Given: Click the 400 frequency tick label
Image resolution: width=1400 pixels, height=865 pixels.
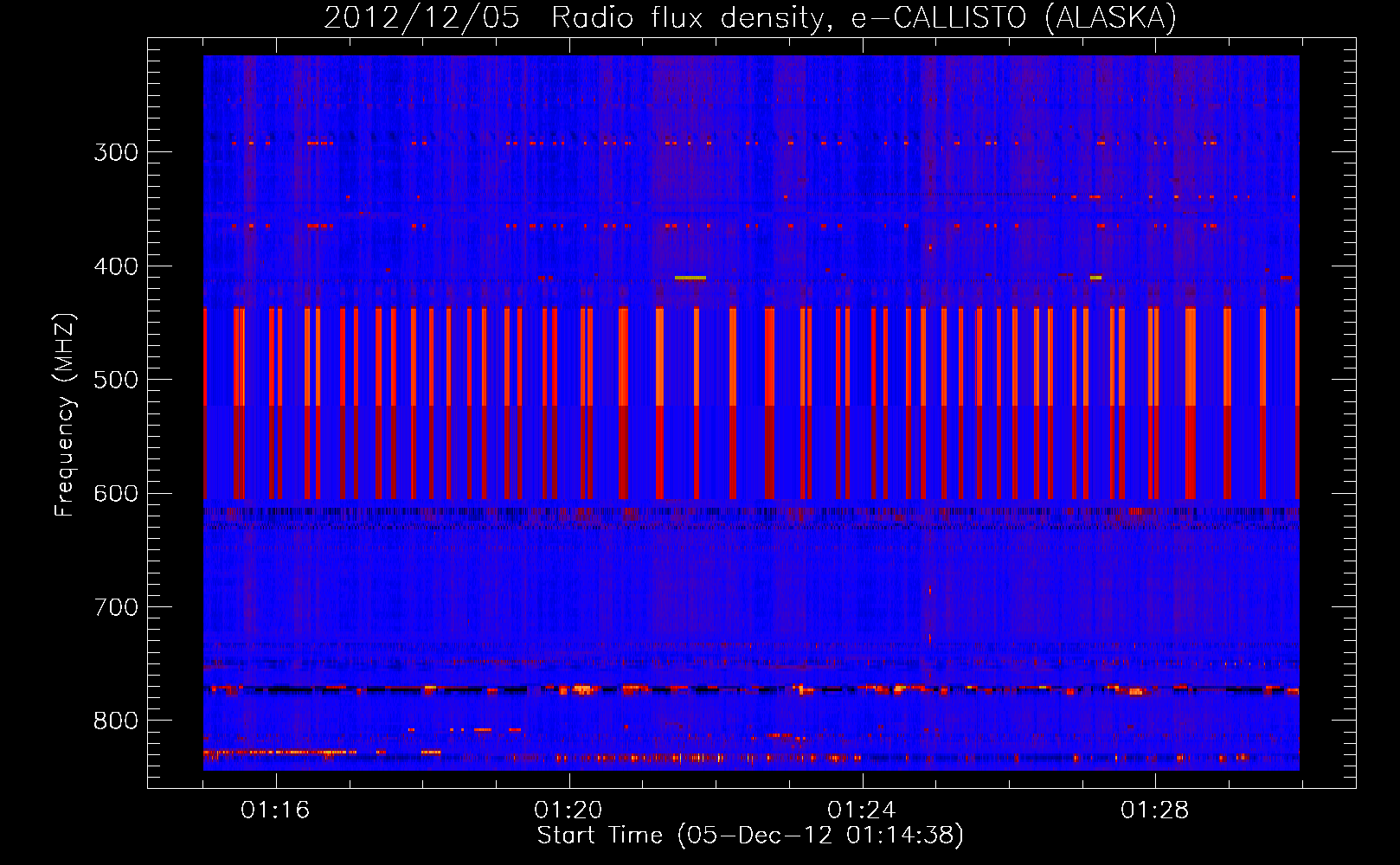Looking at the screenshot, I should tap(116, 266).
